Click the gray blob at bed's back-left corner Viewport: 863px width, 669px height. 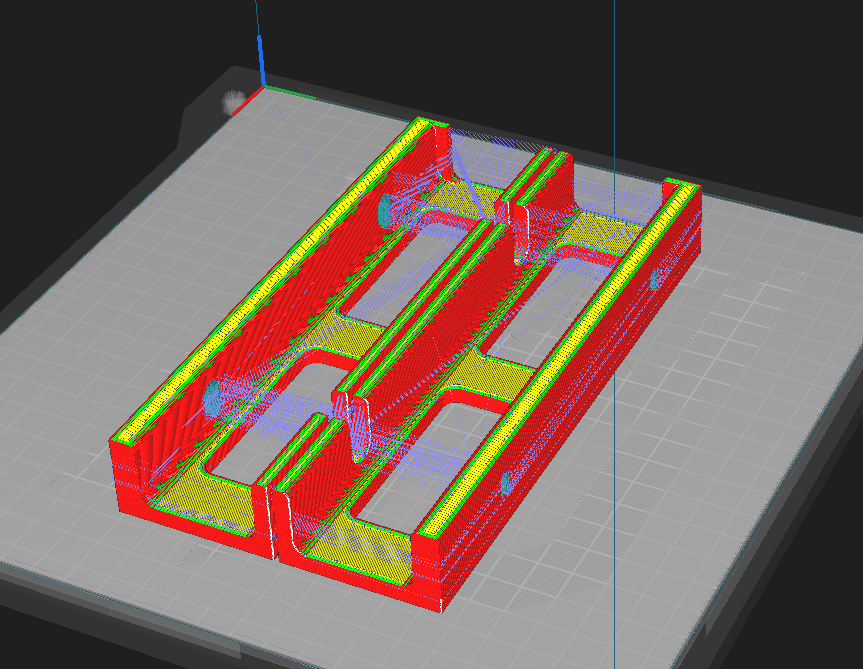[236, 100]
